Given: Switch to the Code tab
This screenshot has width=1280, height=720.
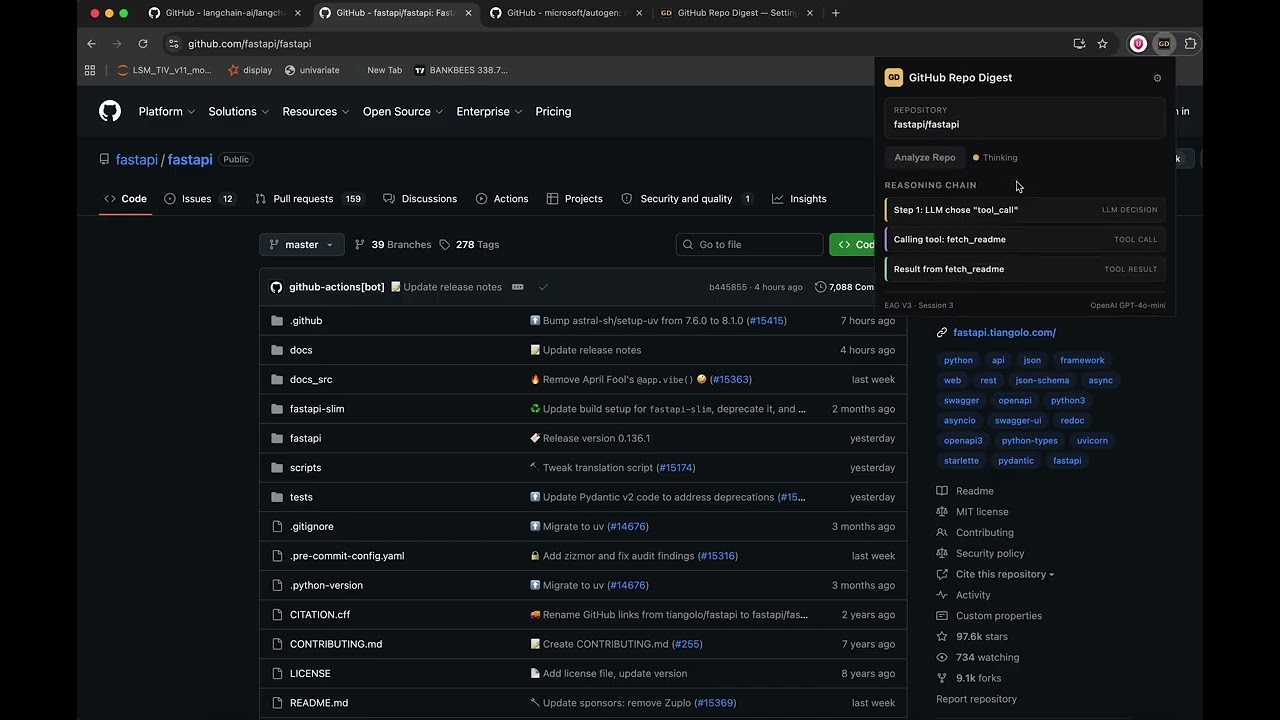Looking at the screenshot, I should click(x=125, y=199).
